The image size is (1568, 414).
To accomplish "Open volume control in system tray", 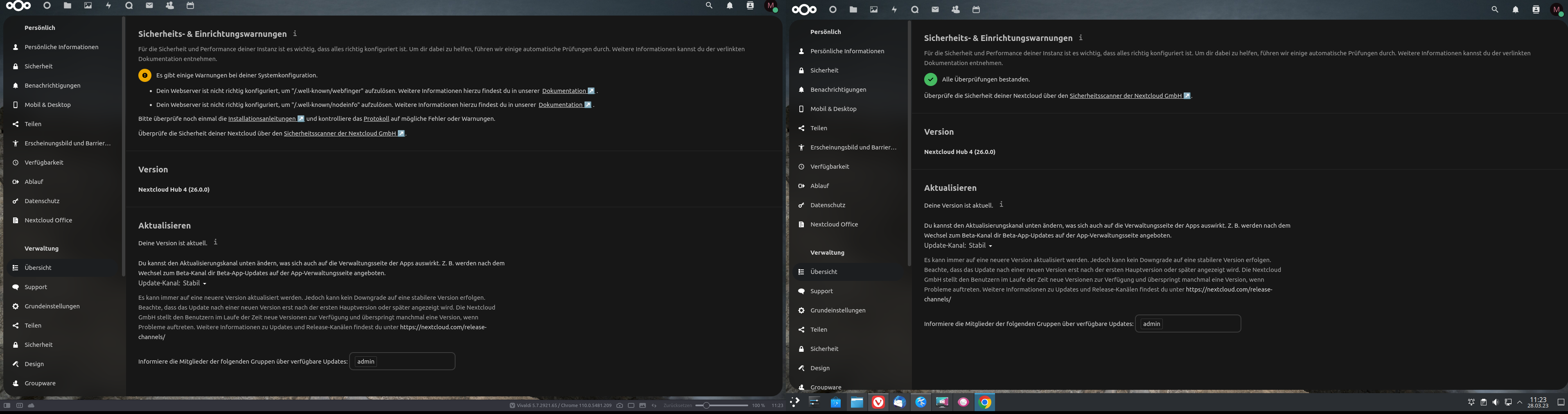I will (1496, 403).
